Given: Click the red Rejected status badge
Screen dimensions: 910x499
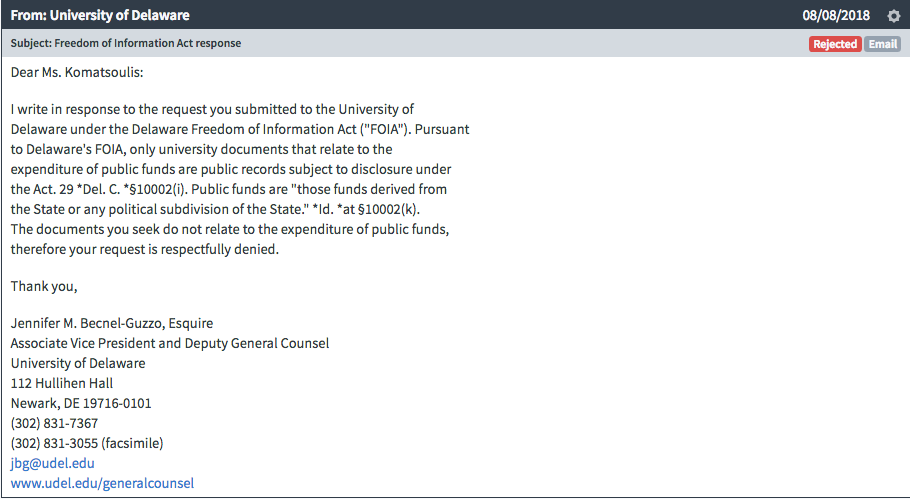Looking at the screenshot, I should click(835, 44).
